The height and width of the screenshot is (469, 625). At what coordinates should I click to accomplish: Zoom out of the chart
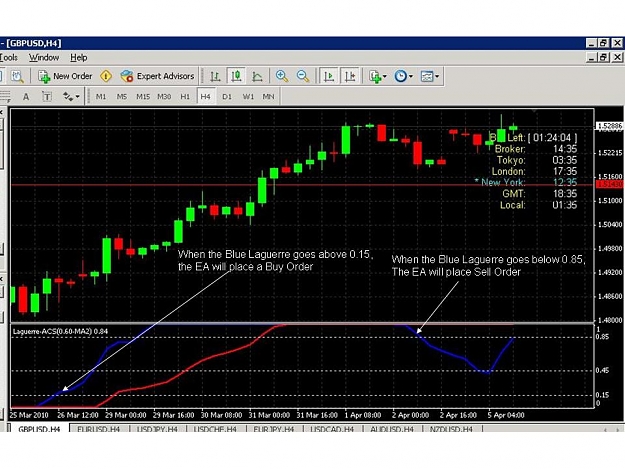[303, 76]
